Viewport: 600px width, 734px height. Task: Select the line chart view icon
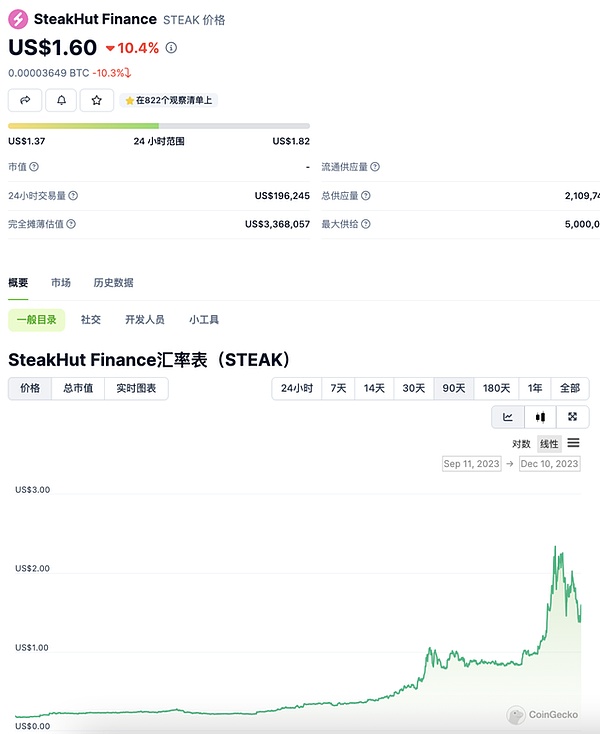508,417
